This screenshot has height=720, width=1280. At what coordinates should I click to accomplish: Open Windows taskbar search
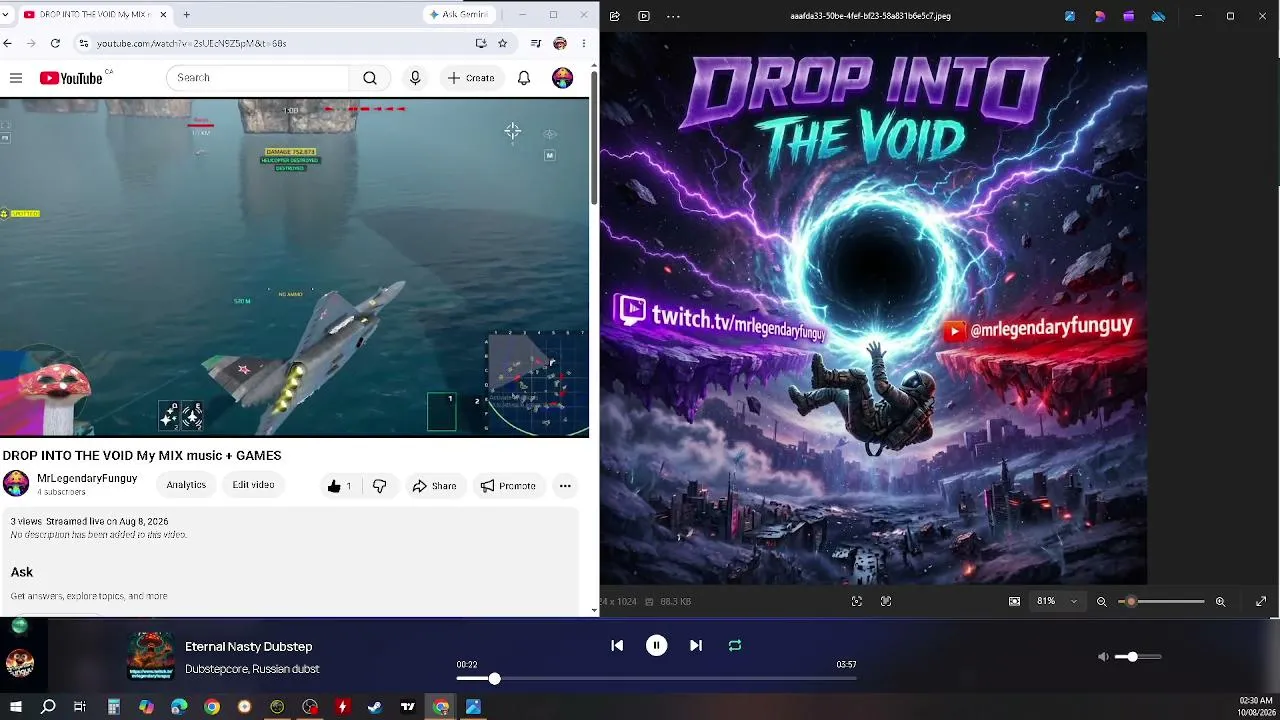pyautogui.click(x=48, y=707)
